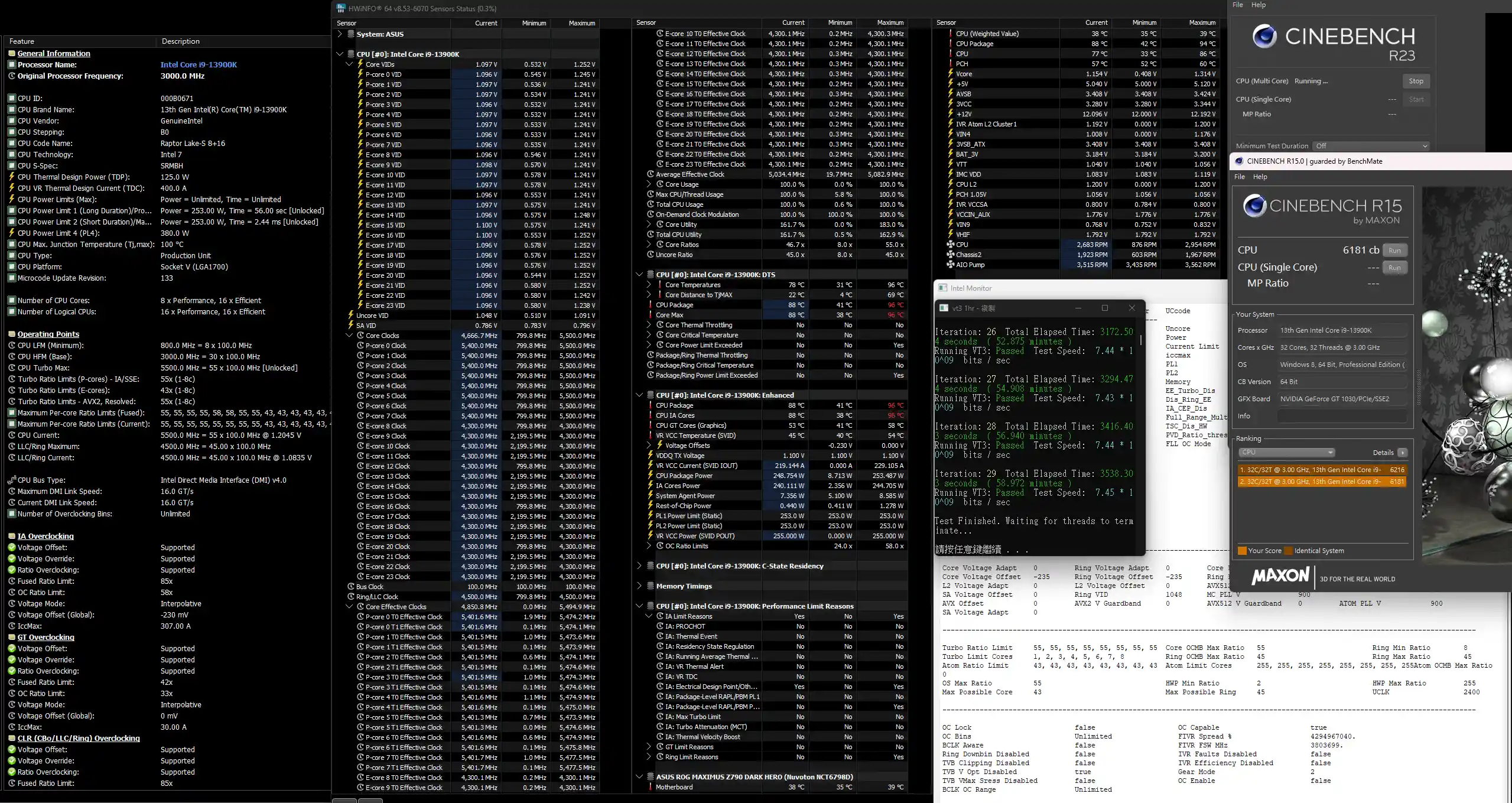The height and width of the screenshot is (803, 1512).
Task: Click the thermometer icon beside Motherboard
Action: pyautogui.click(x=650, y=787)
